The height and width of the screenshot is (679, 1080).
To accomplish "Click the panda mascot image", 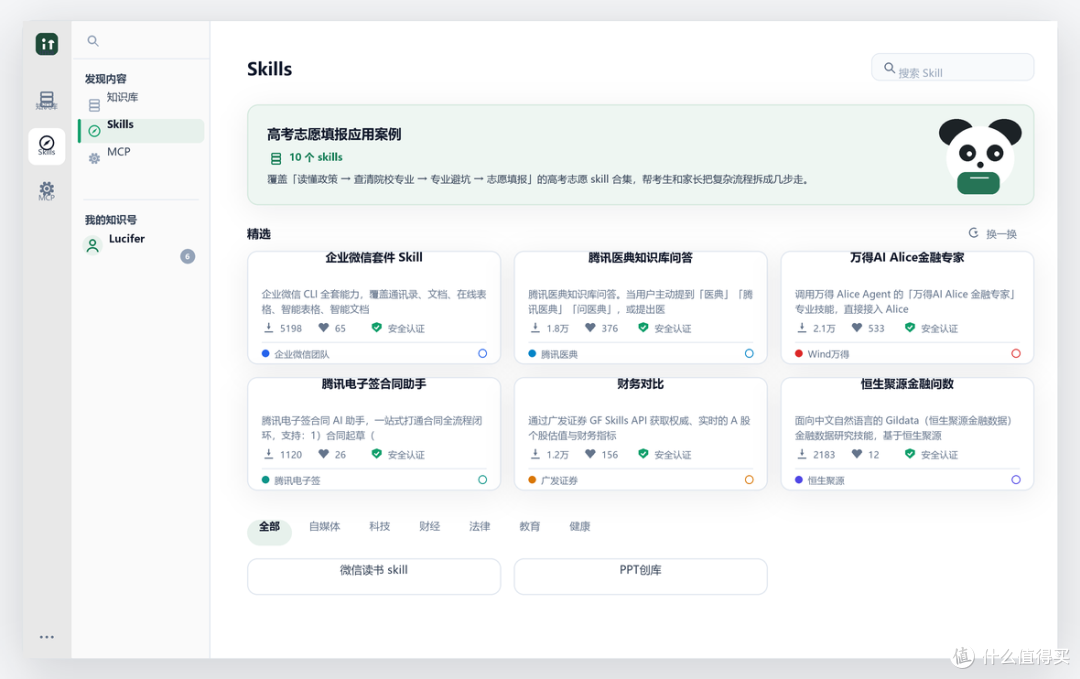I will tap(979, 156).
